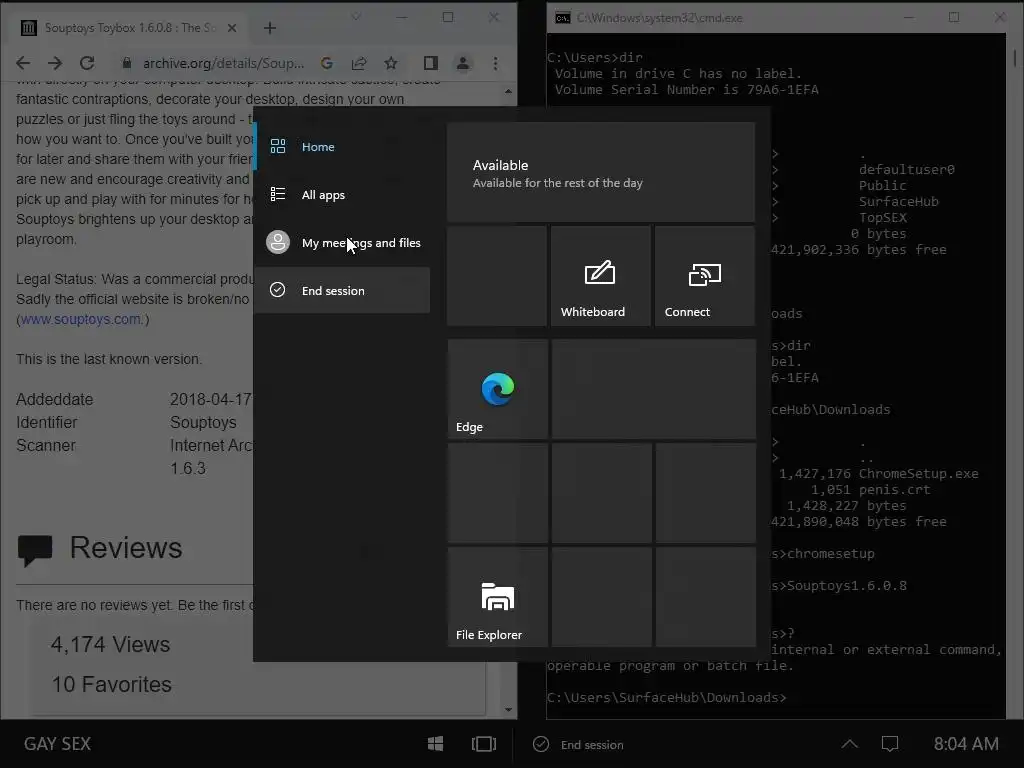Click ChromeSetup.exe in the cmd listing
1024x768 pixels.
(918, 473)
